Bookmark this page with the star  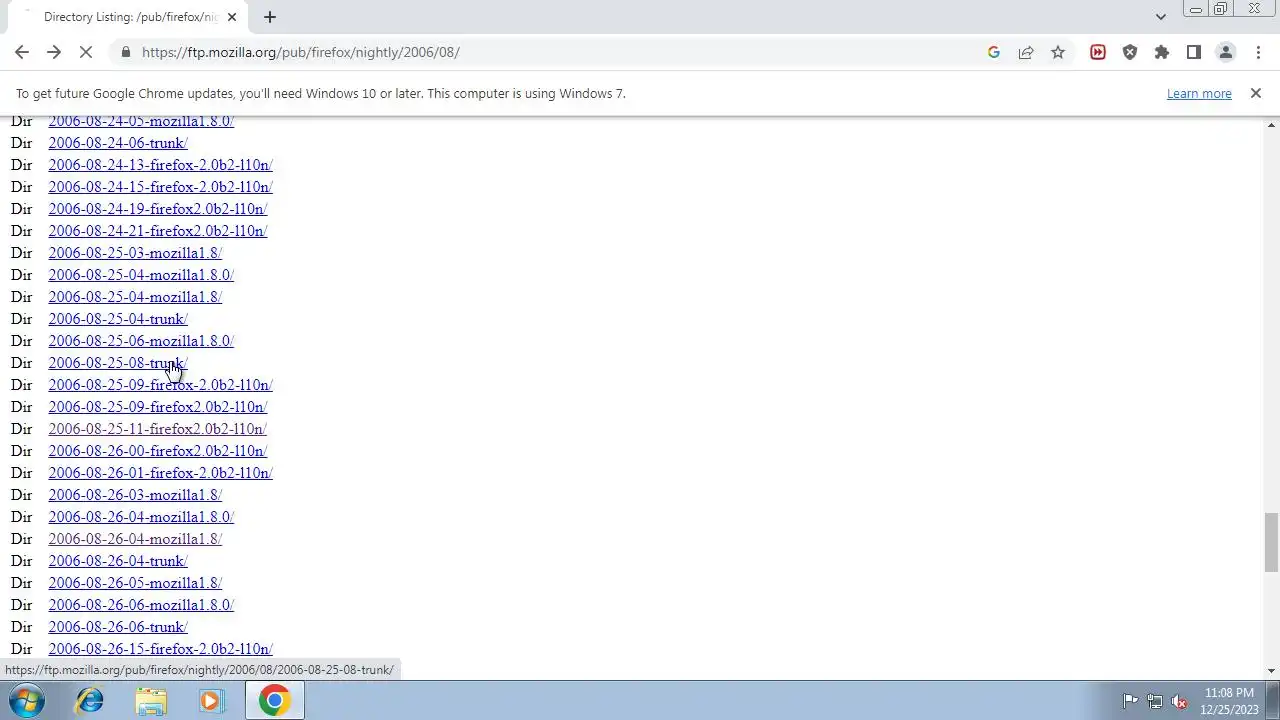(x=1058, y=52)
